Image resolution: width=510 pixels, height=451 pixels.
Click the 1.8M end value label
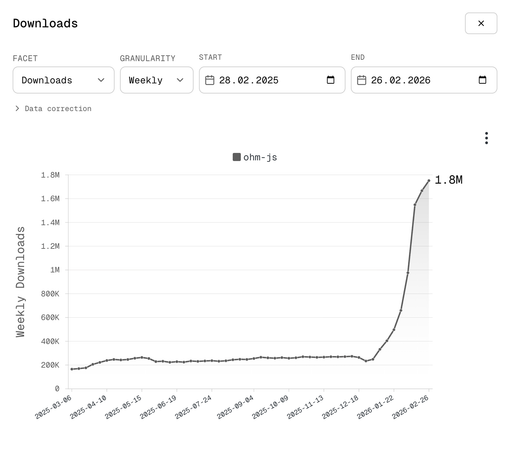tap(449, 180)
